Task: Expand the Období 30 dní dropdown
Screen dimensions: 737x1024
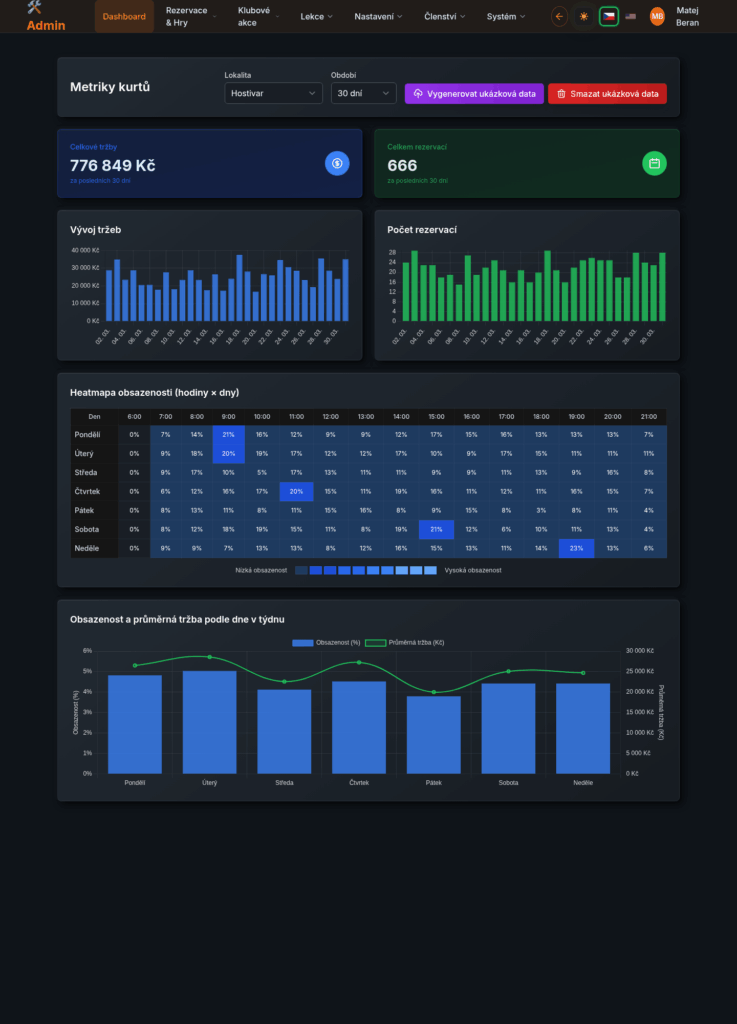Action: click(x=364, y=93)
